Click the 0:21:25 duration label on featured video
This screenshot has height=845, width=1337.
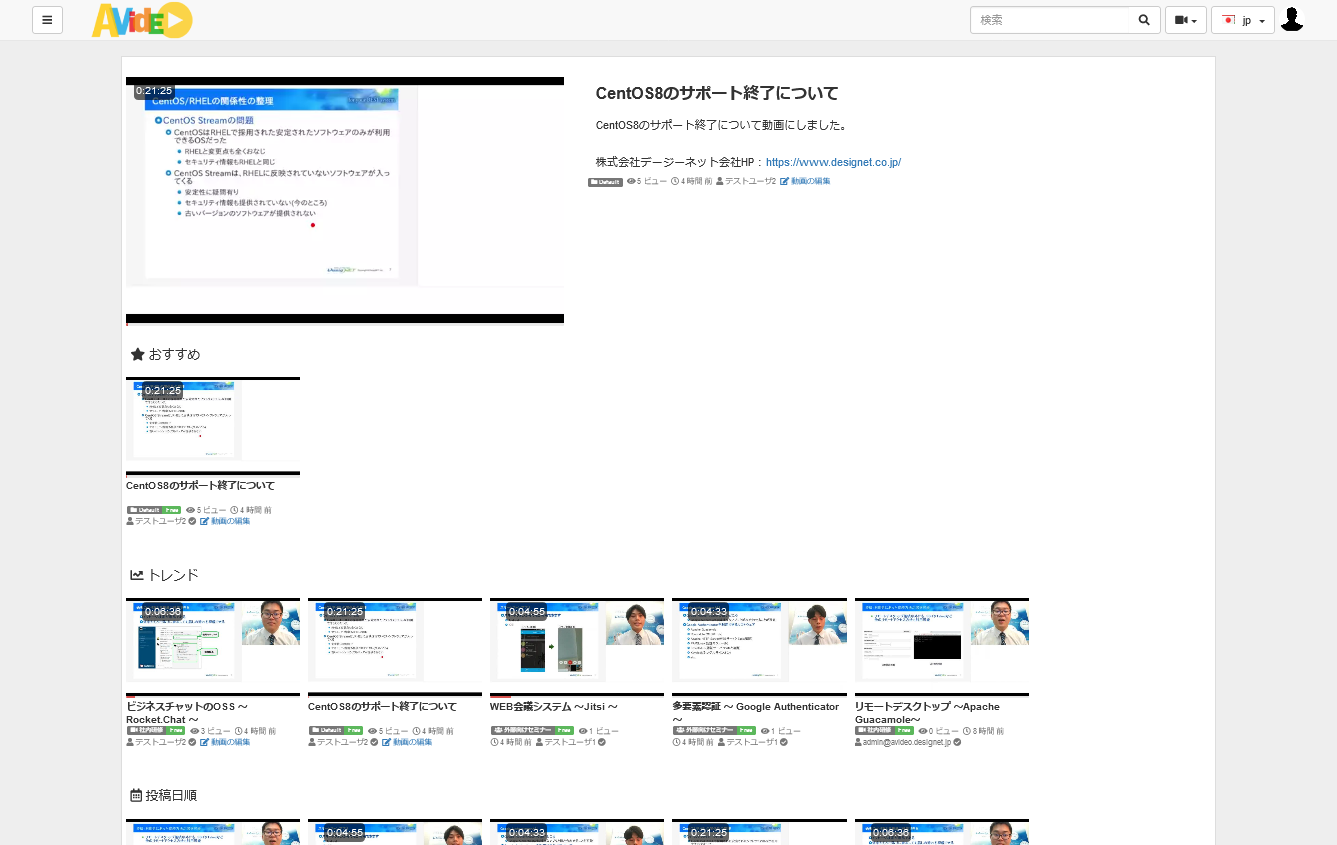(x=154, y=91)
